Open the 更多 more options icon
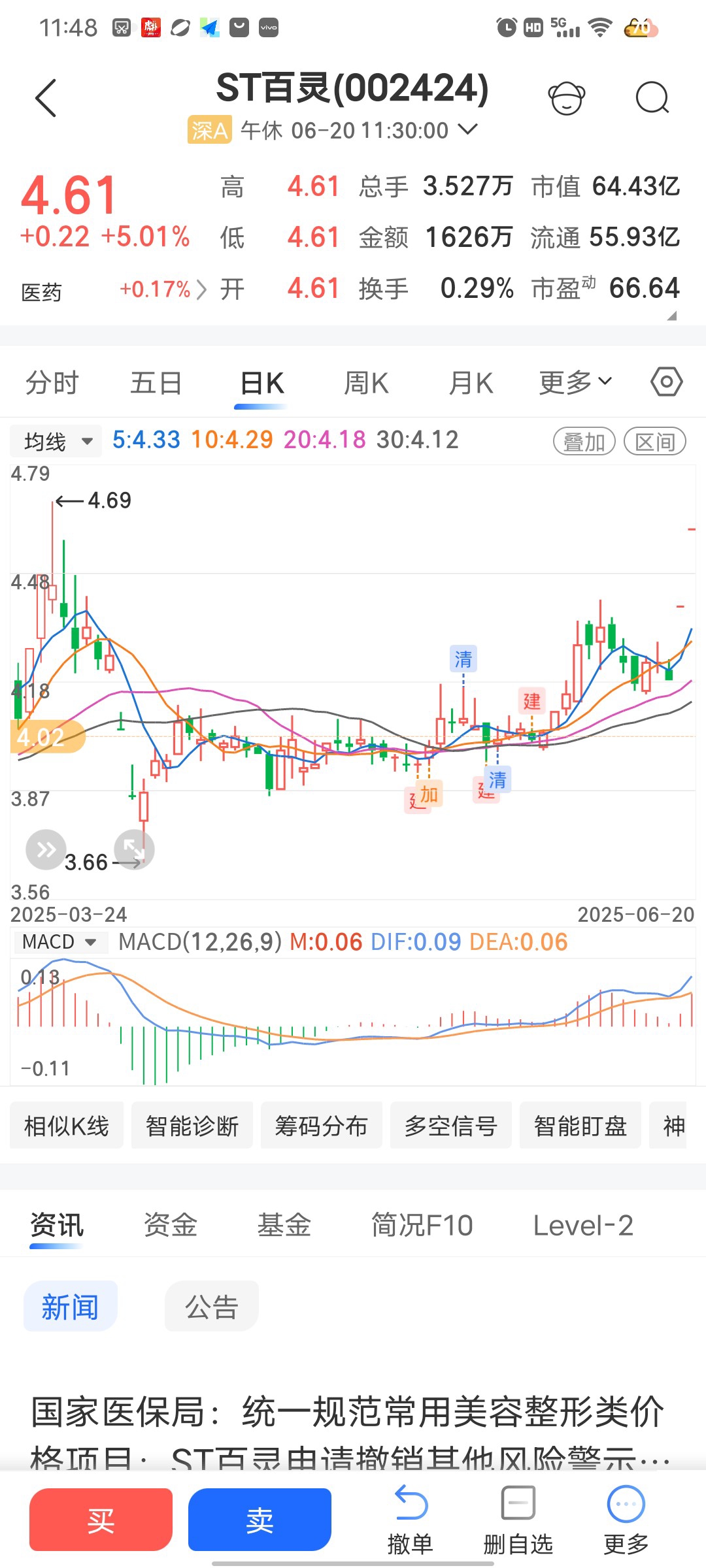 click(x=626, y=1521)
